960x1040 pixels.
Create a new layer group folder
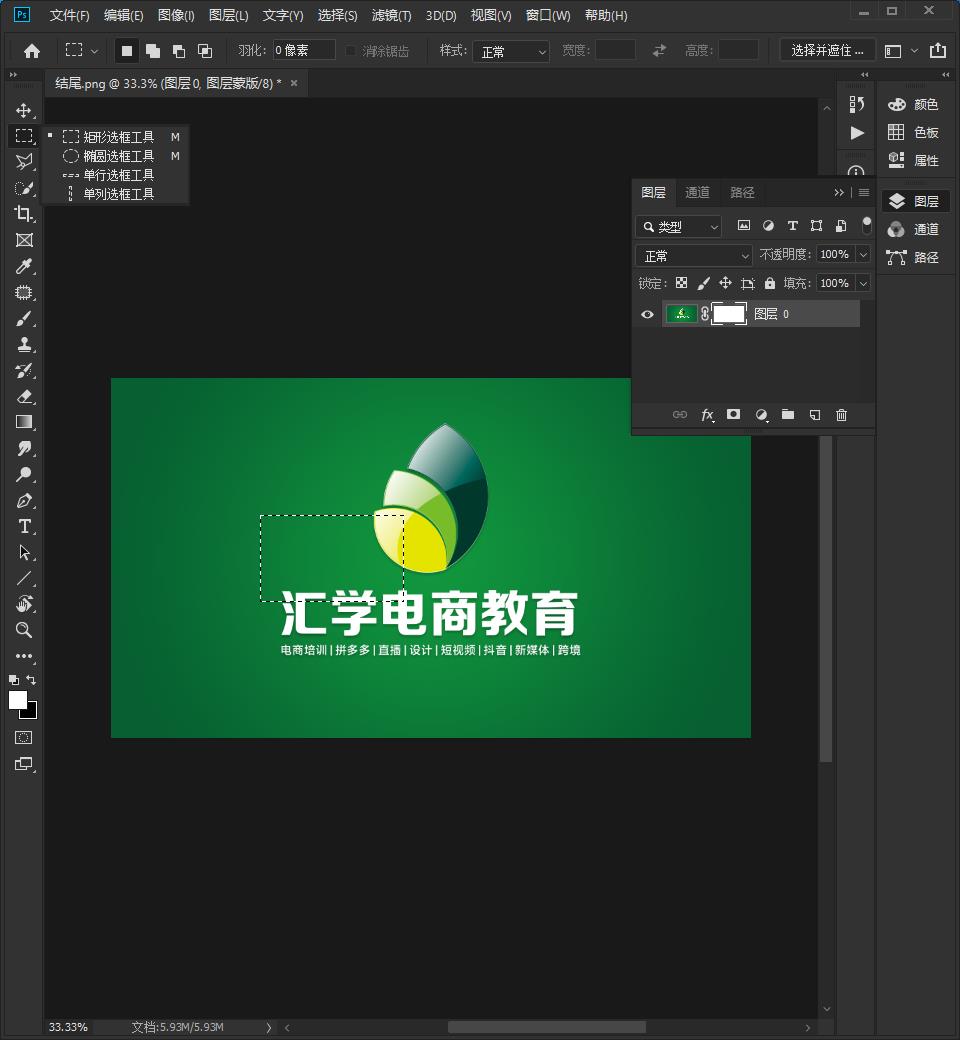(788, 415)
